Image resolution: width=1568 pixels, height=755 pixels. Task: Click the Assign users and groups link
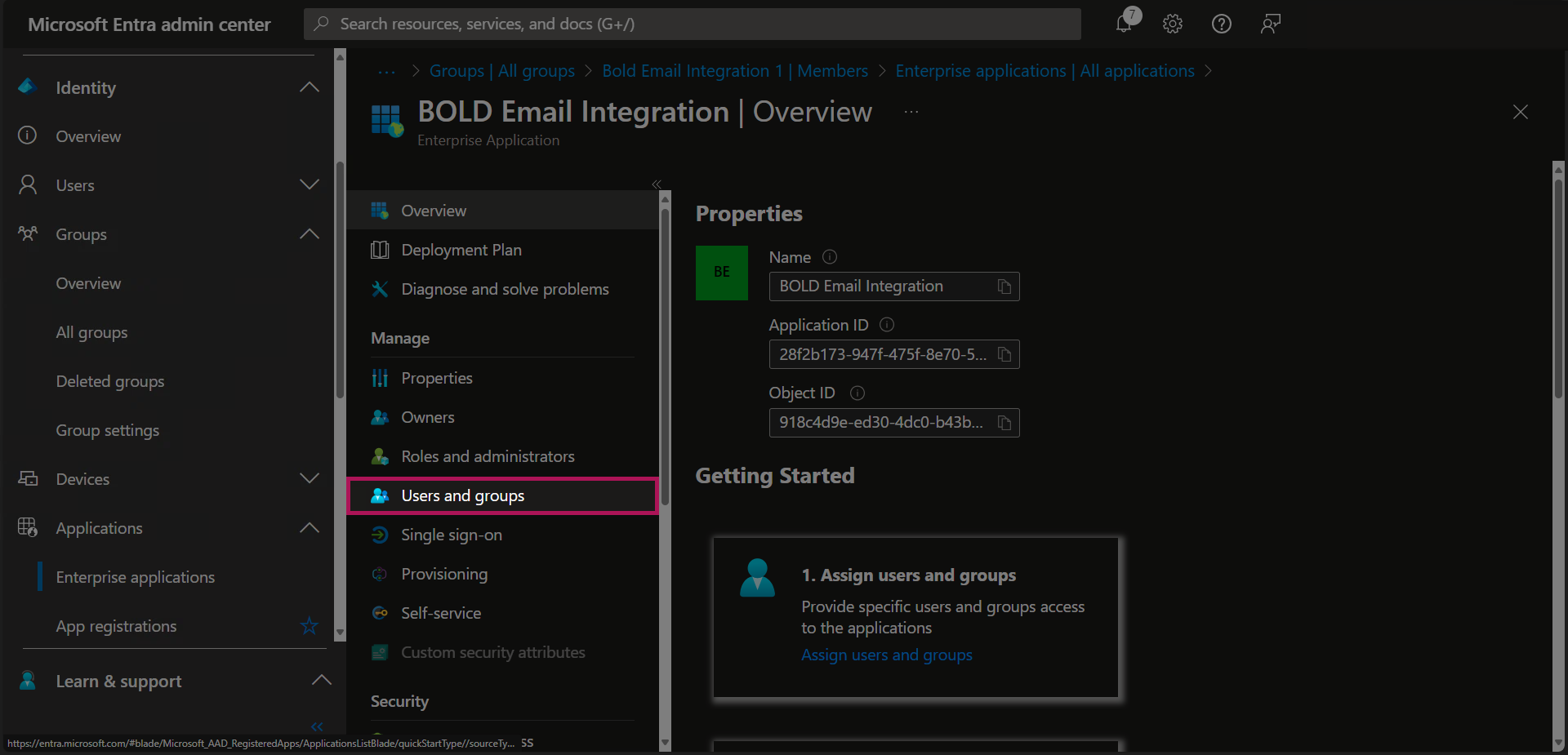point(886,655)
